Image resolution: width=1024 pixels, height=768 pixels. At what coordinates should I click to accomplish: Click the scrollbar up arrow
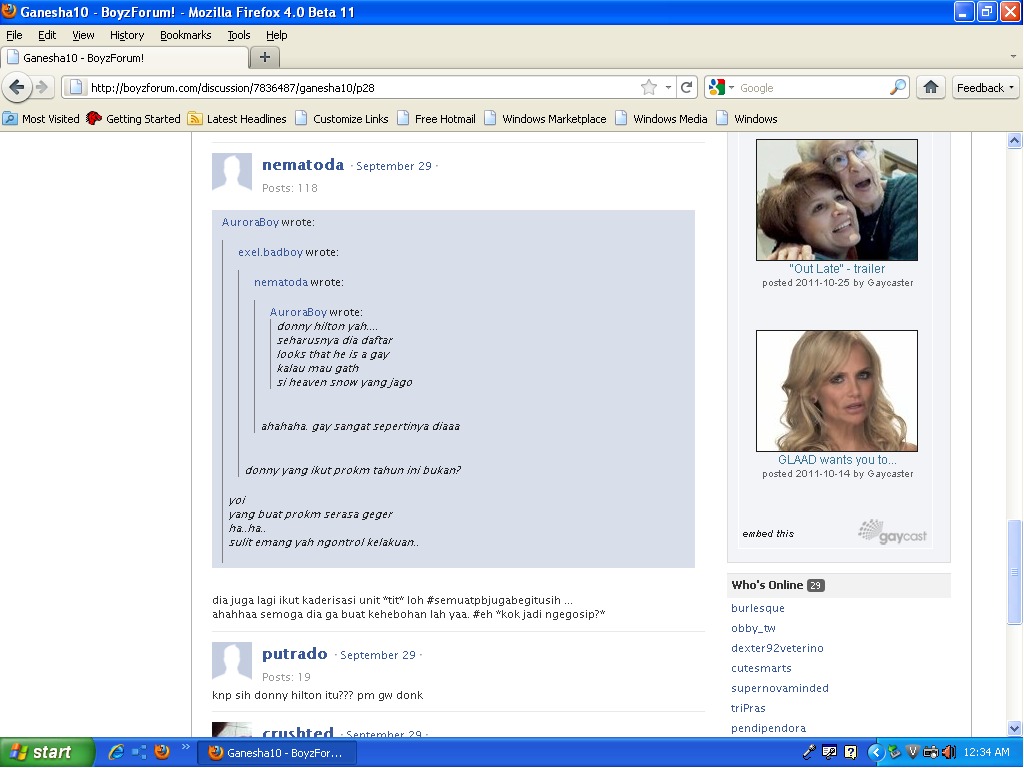pyautogui.click(x=1014, y=140)
